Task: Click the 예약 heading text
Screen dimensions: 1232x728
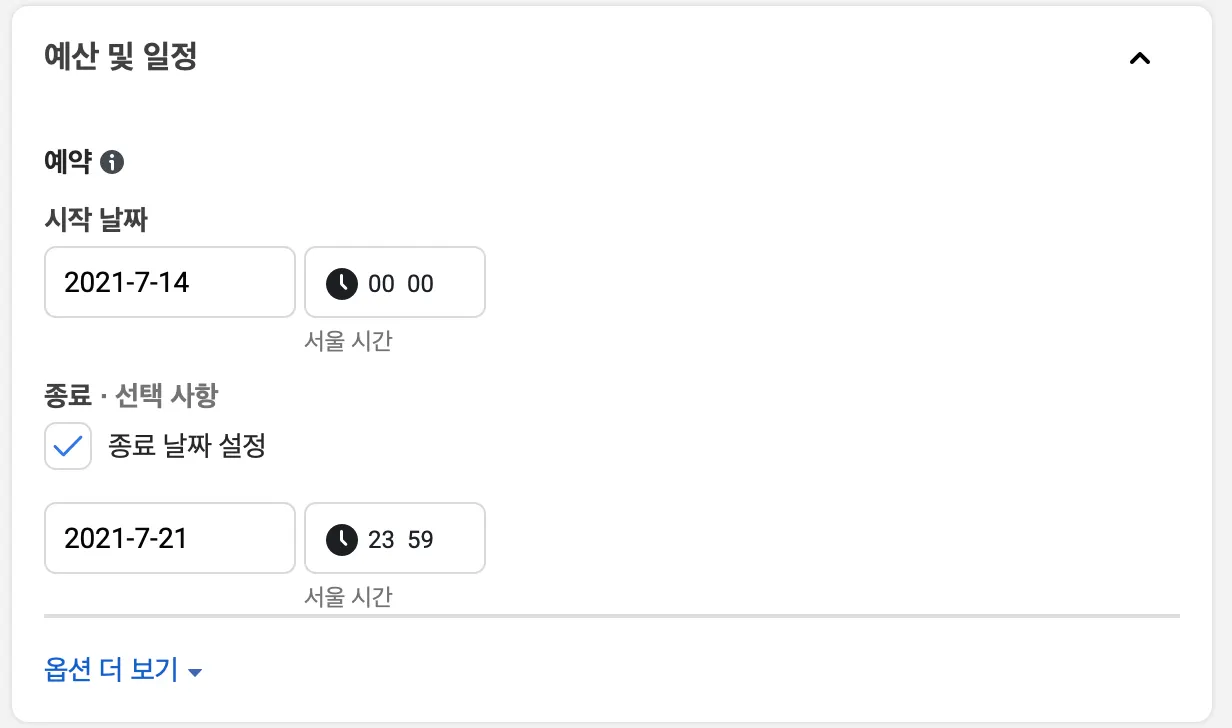Action: (x=68, y=162)
